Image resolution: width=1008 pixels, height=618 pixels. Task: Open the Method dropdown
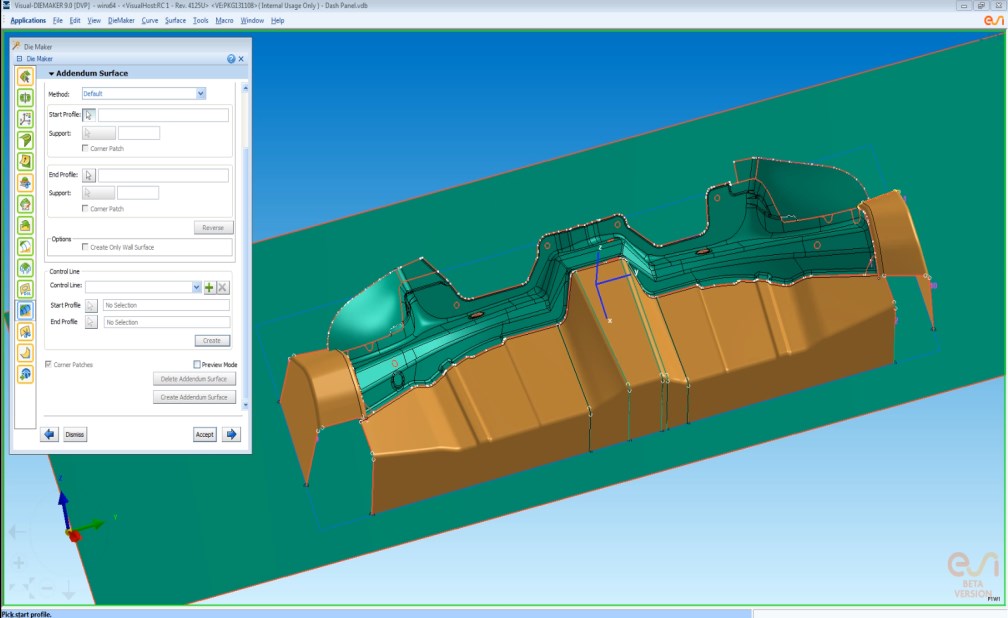(201, 93)
